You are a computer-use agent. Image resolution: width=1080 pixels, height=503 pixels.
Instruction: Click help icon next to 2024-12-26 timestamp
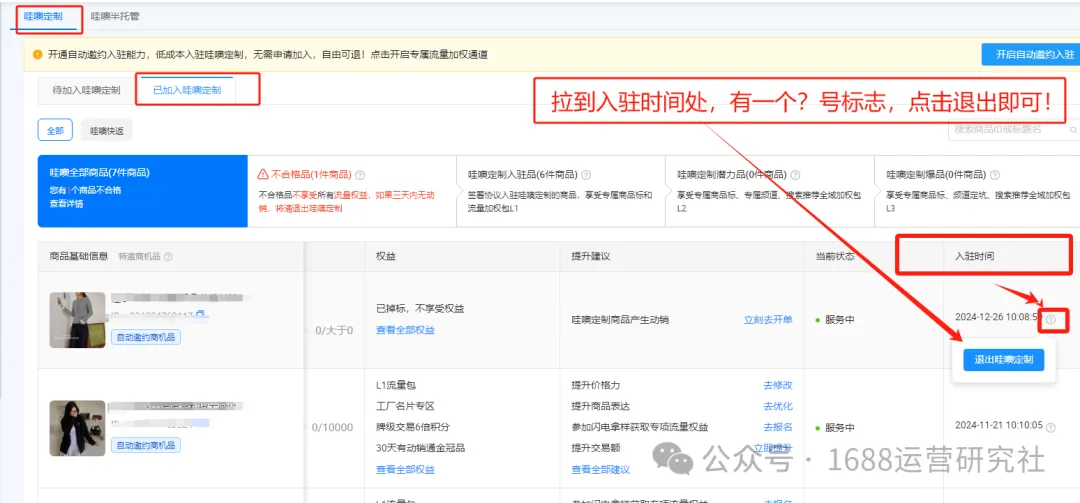click(1050, 320)
